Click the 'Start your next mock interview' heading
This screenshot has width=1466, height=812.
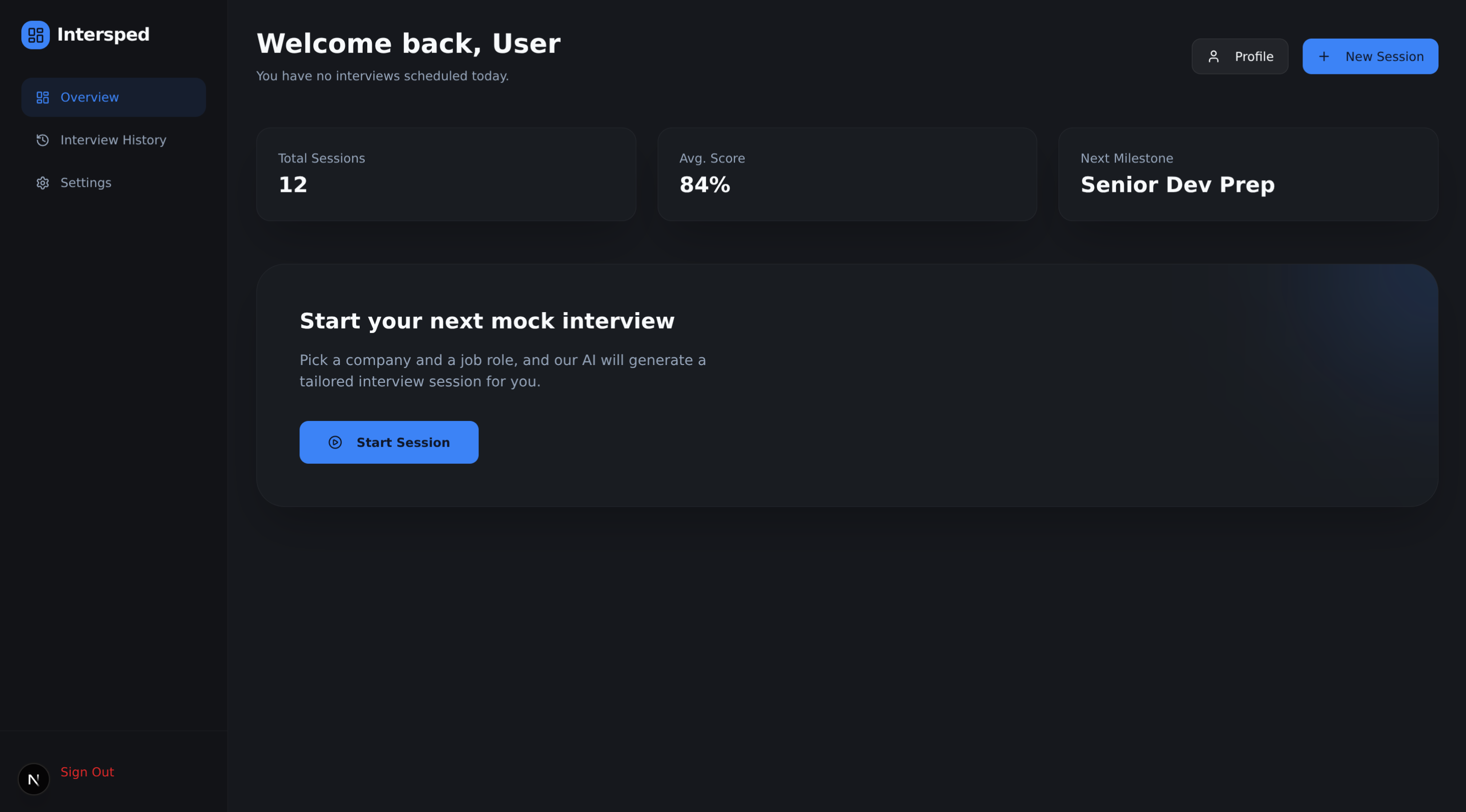point(486,321)
